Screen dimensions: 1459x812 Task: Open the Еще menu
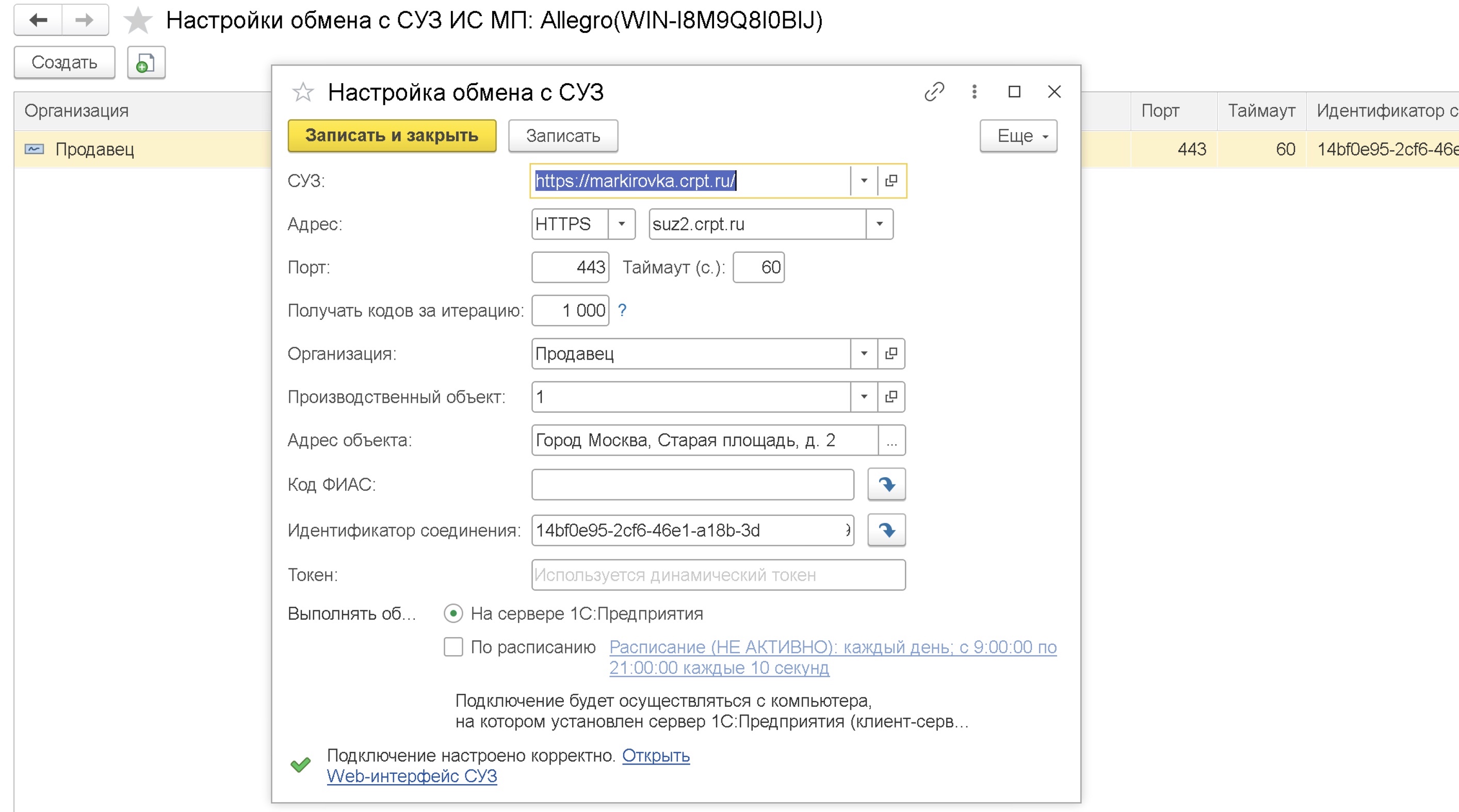click(x=1018, y=136)
